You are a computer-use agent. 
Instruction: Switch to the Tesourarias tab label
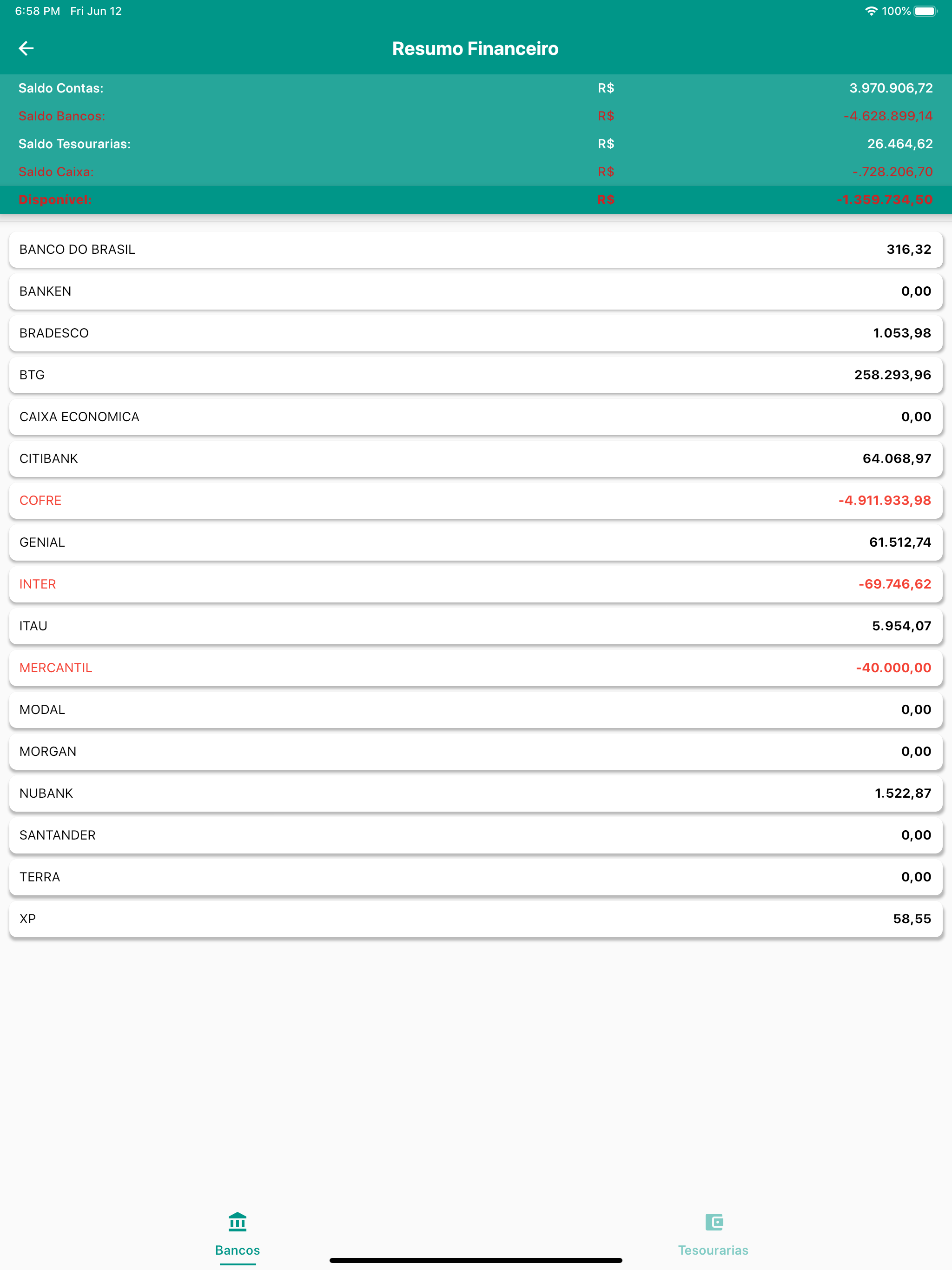[x=713, y=1250]
